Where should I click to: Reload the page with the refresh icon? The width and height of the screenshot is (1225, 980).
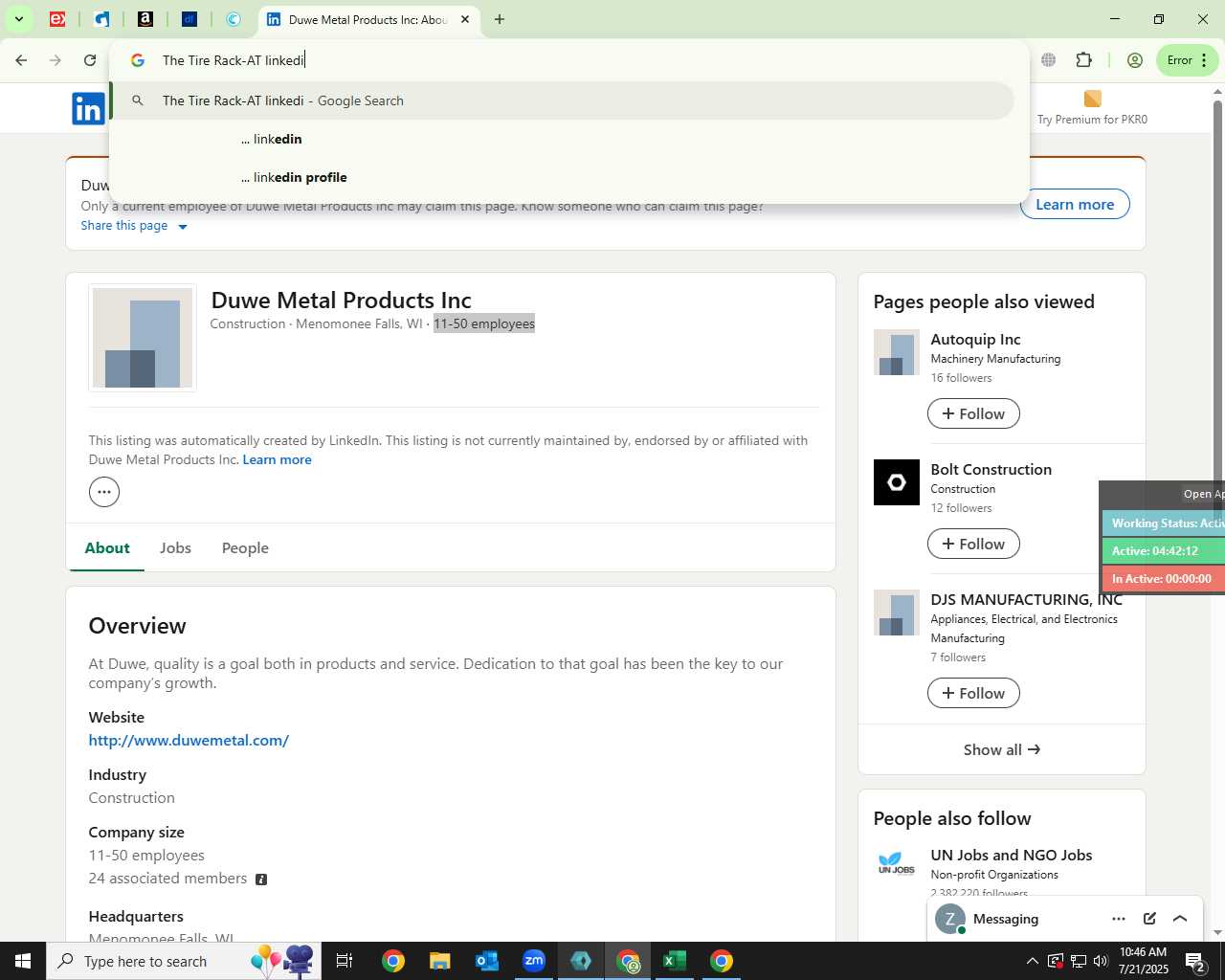tap(90, 60)
